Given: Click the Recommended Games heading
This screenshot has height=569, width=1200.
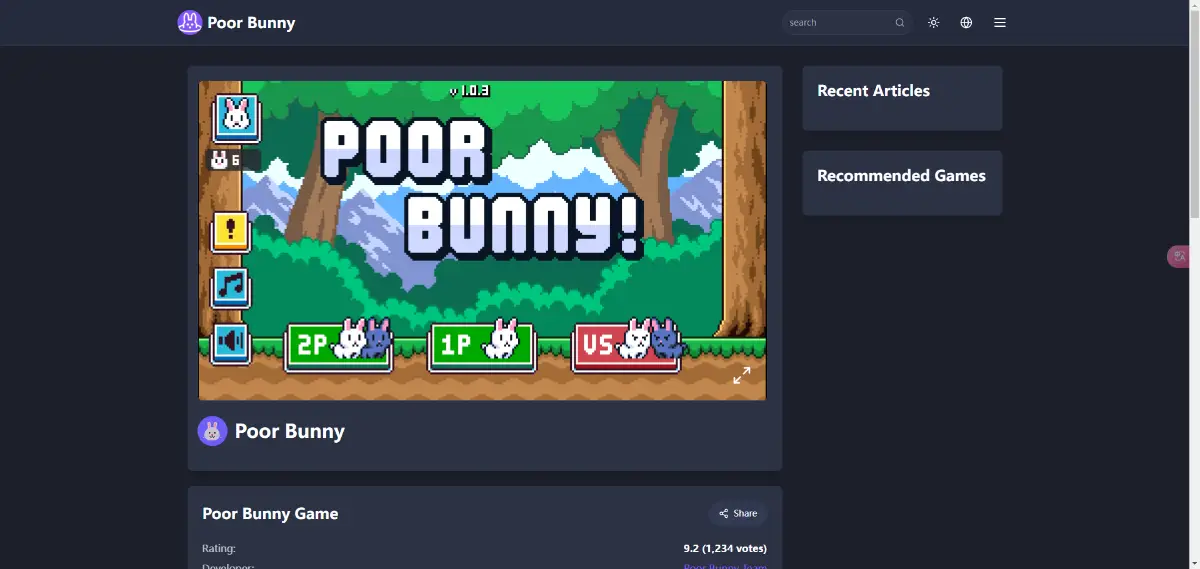Looking at the screenshot, I should coord(901,176).
